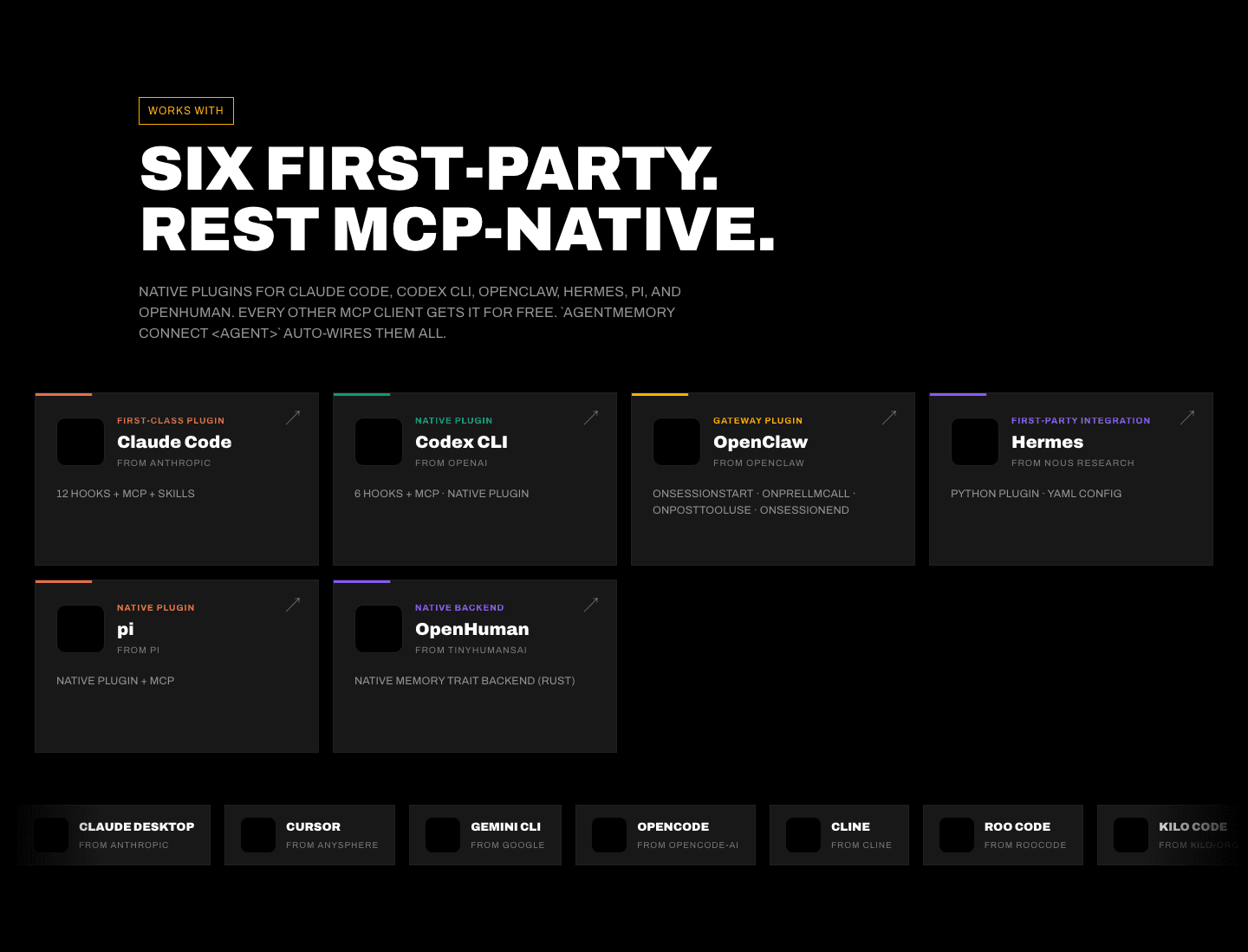The height and width of the screenshot is (952, 1248).
Task: Click the "Kilo Code" chip name
Action: [x=1193, y=826]
